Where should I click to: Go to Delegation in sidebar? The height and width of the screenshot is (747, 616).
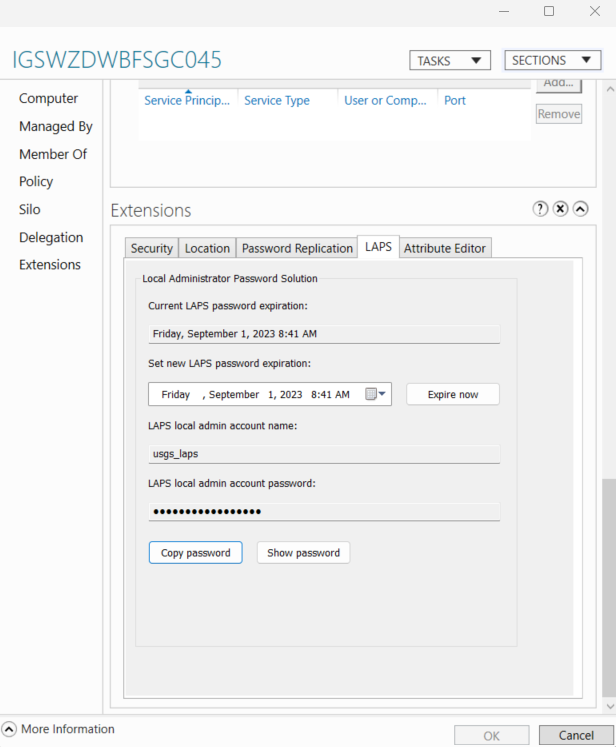(x=51, y=237)
